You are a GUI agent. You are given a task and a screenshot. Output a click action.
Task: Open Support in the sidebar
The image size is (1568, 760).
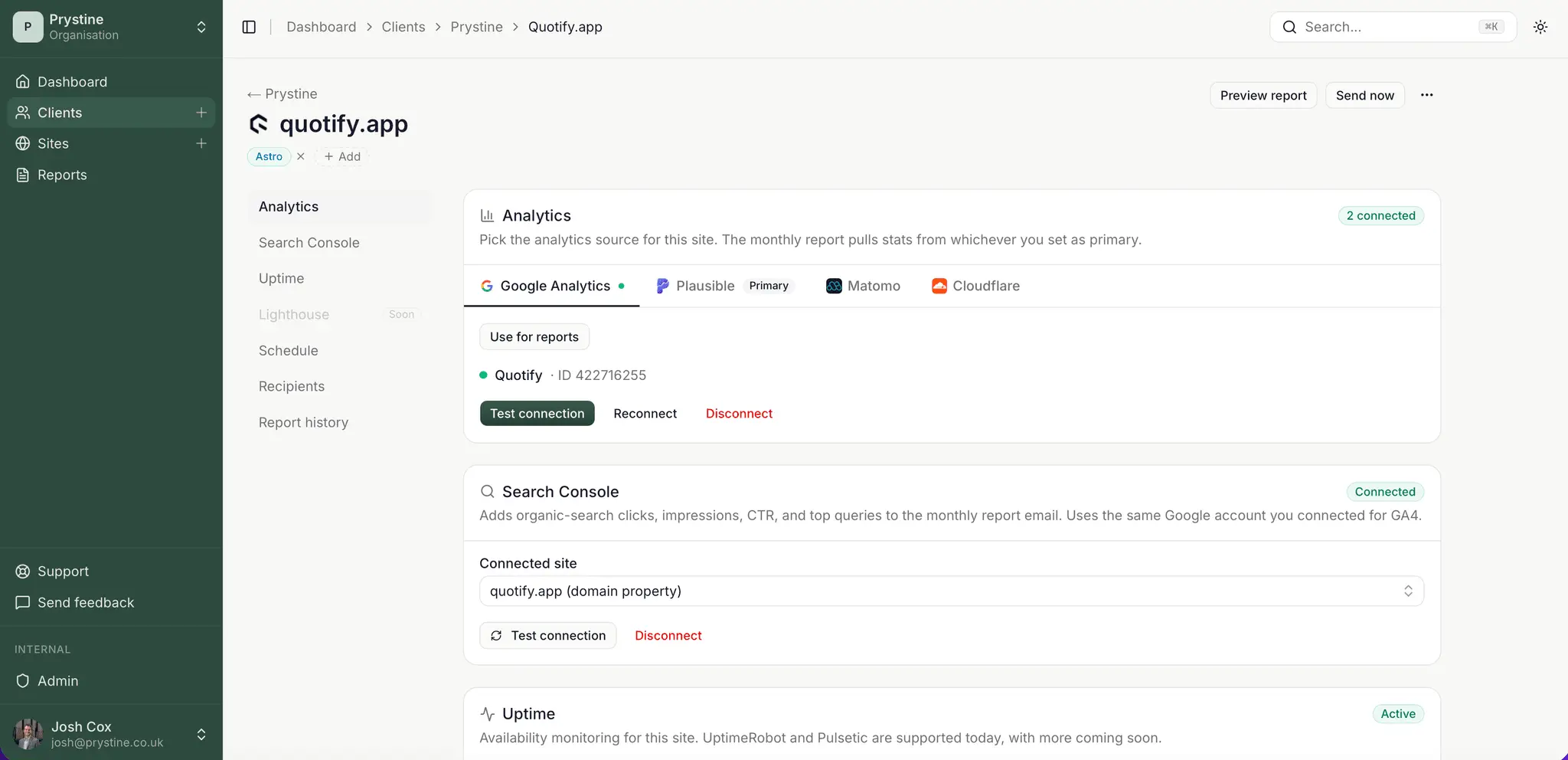[111, 572]
